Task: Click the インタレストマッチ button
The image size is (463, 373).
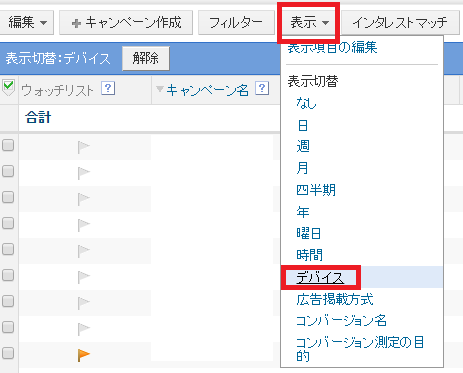Action: [400, 22]
